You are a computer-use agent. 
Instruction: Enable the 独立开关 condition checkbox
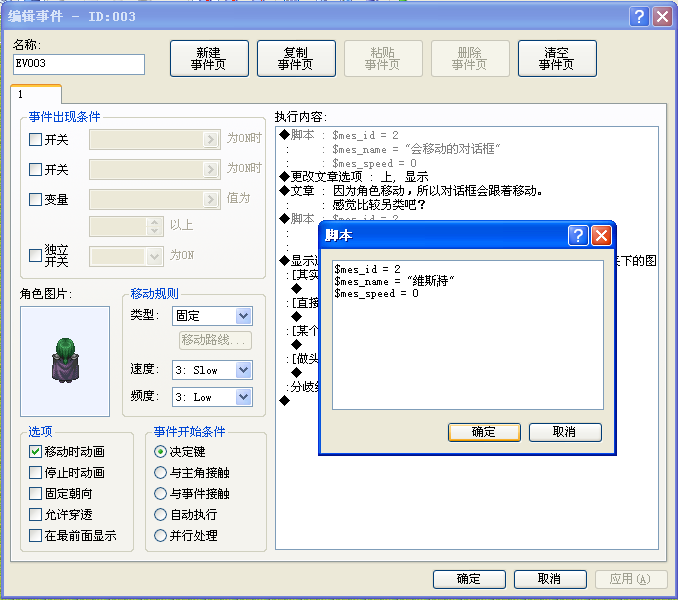click(35, 255)
